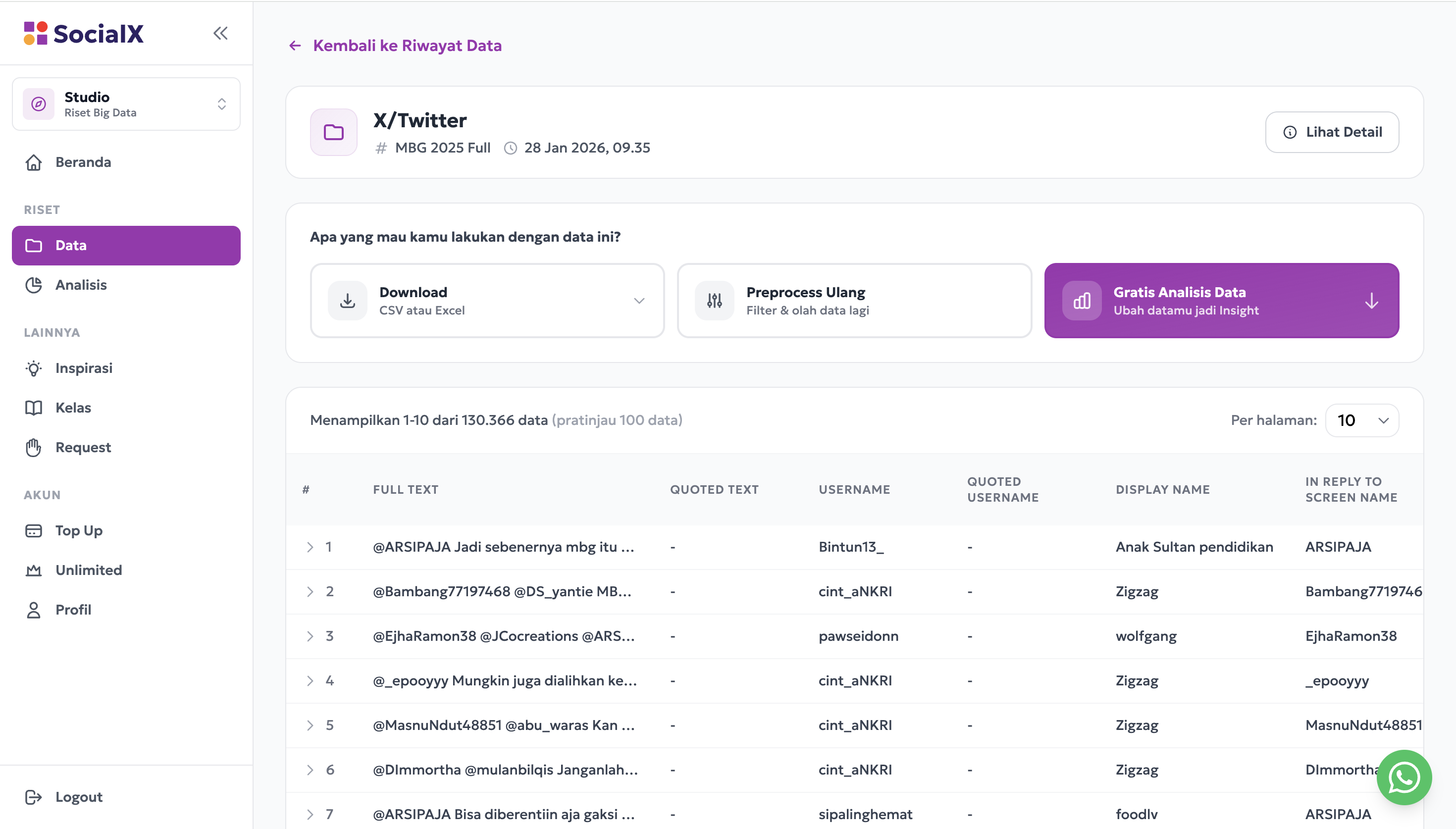The image size is (1456, 829).
Task: Click the Preprocess Ulang card
Action: pyautogui.click(x=854, y=301)
